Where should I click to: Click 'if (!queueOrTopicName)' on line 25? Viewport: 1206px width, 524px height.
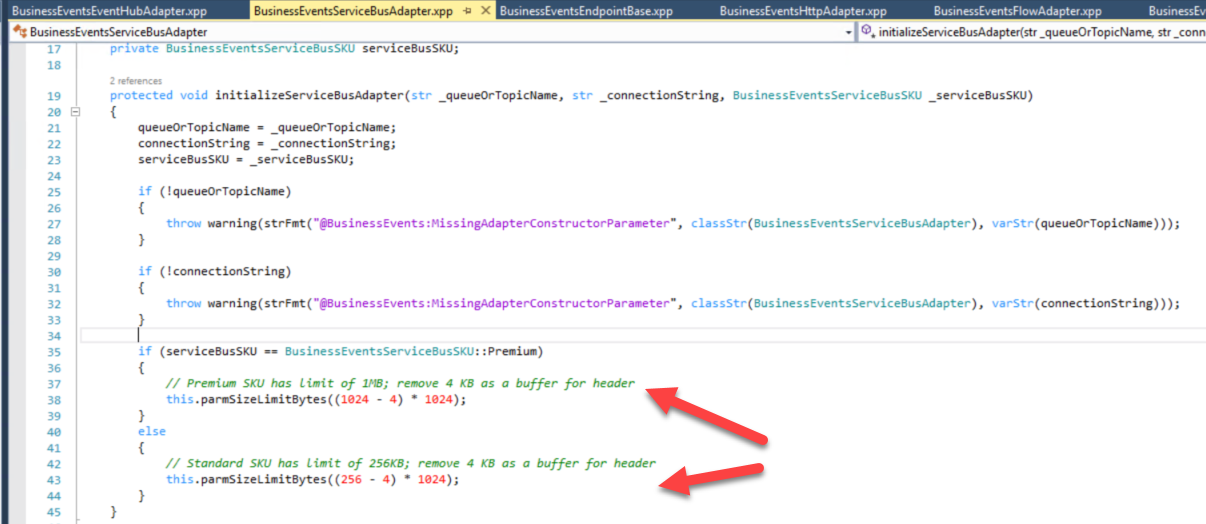point(214,192)
